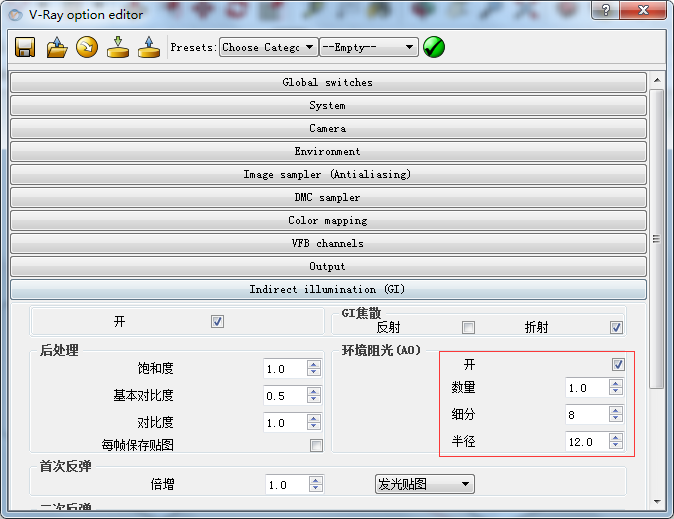
Task: Expand the Image sampler (Antialiasing) rollout
Action: [328, 175]
